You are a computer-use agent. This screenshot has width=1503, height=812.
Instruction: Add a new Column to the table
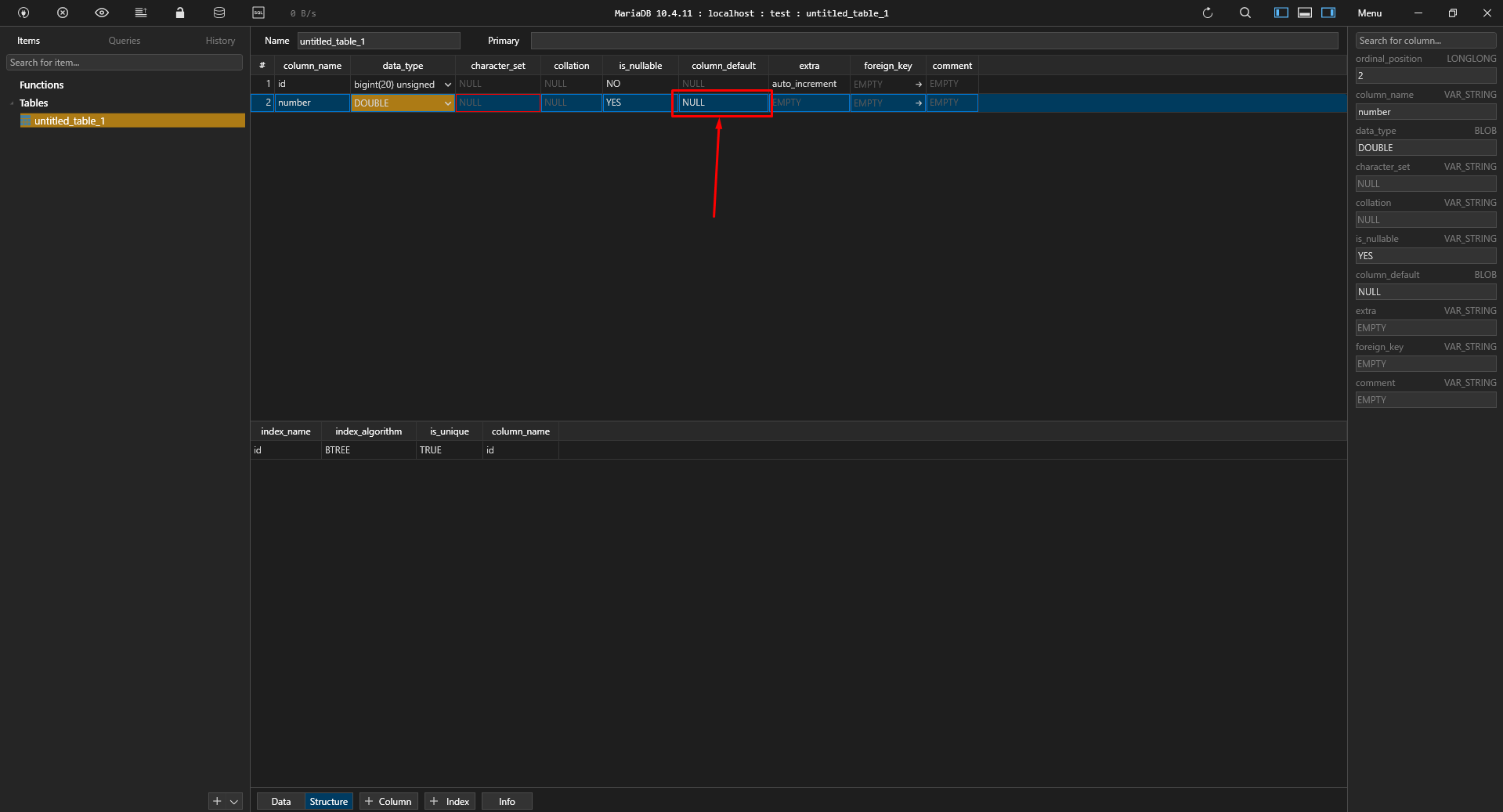(388, 801)
